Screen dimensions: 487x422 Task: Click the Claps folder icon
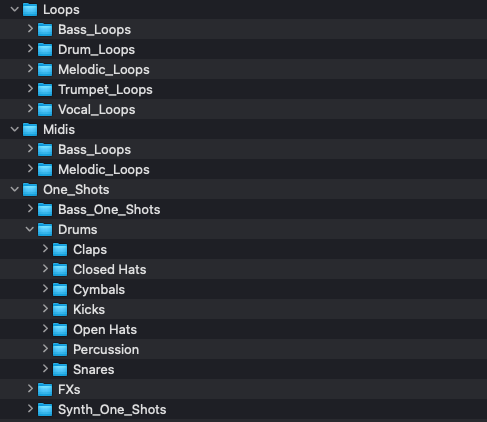60,249
